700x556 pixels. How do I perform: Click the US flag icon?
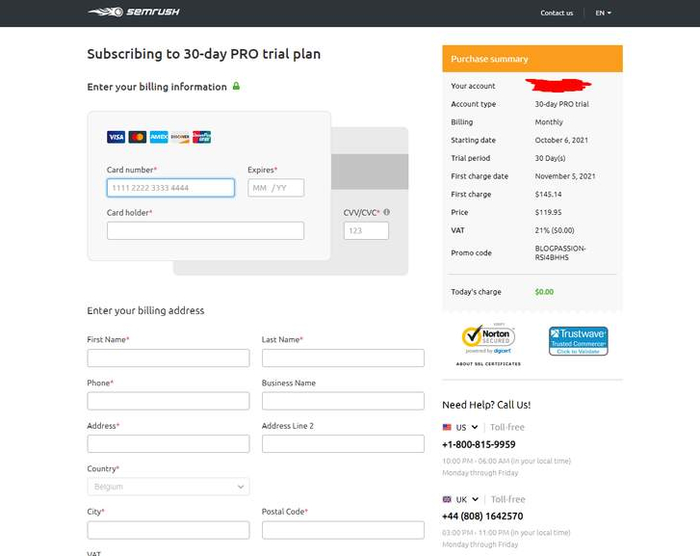tap(447, 427)
